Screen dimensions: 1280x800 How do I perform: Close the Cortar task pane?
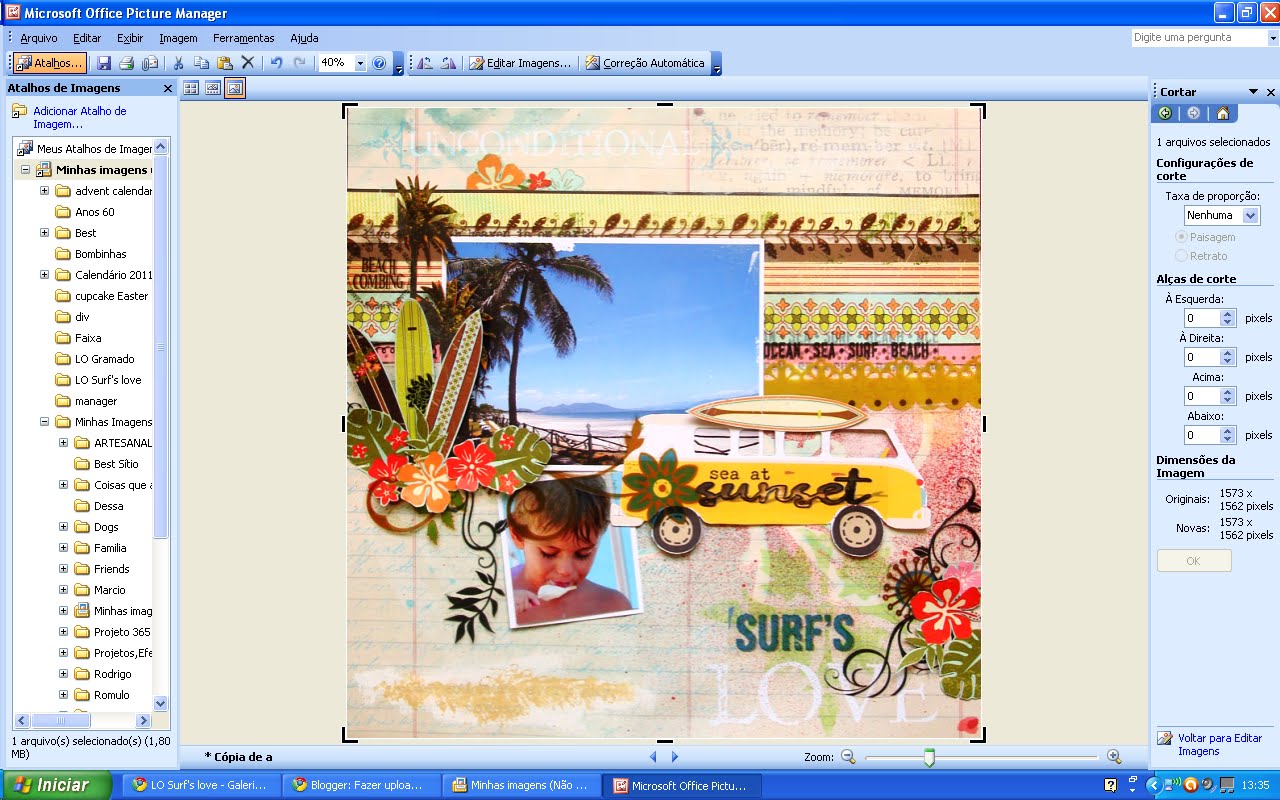(x=1271, y=92)
